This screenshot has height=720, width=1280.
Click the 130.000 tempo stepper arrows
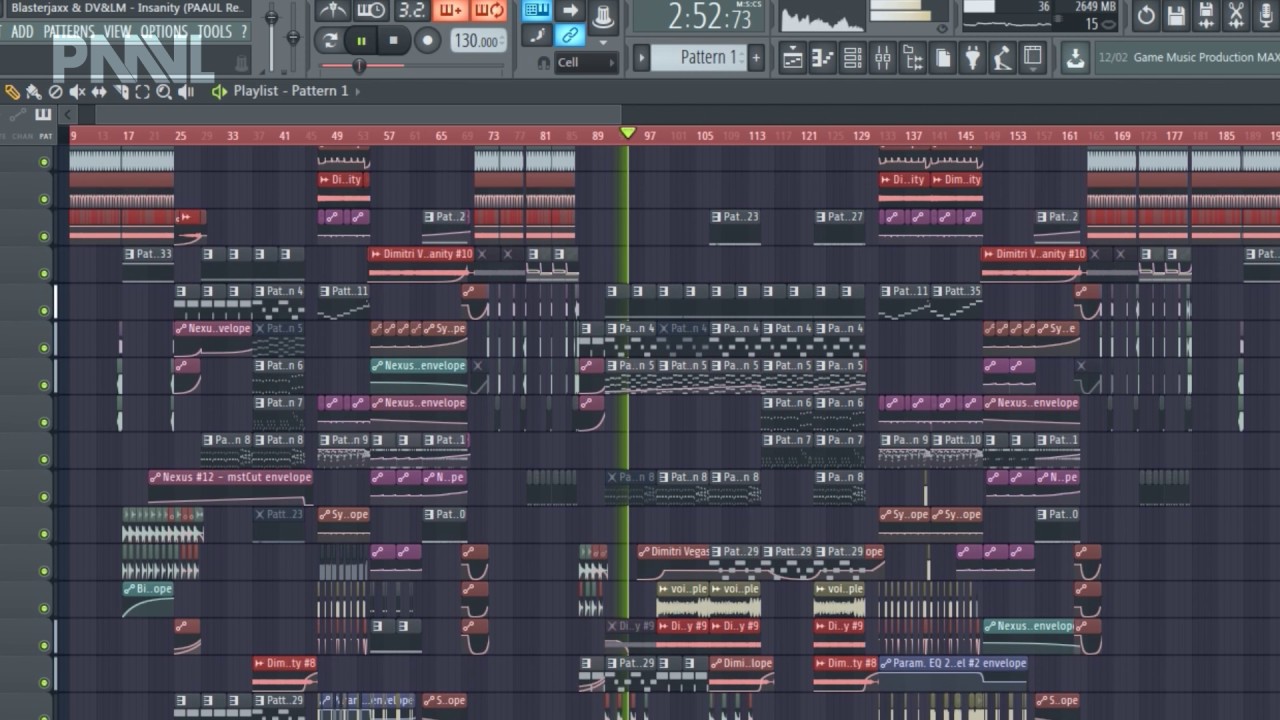[x=500, y=41]
